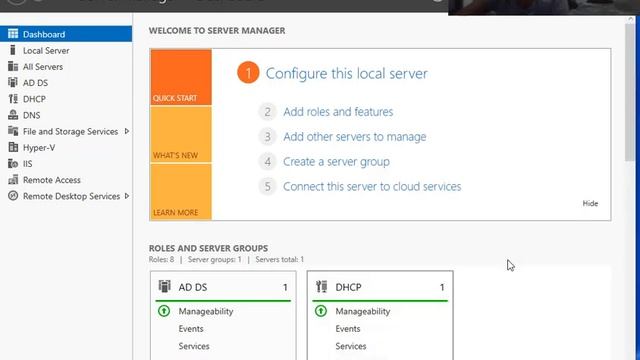The width and height of the screenshot is (640, 360).
Task: Click the step 5 number circle
Action: (267, 187)
